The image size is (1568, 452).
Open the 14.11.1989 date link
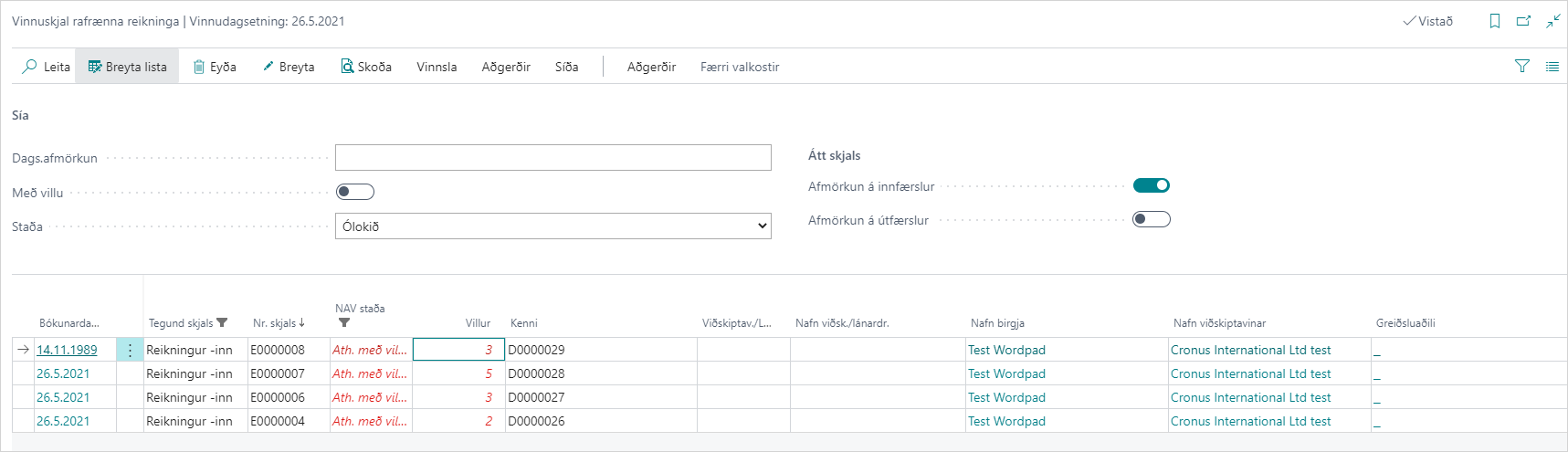pyautogui.click(x=67, y=350)
